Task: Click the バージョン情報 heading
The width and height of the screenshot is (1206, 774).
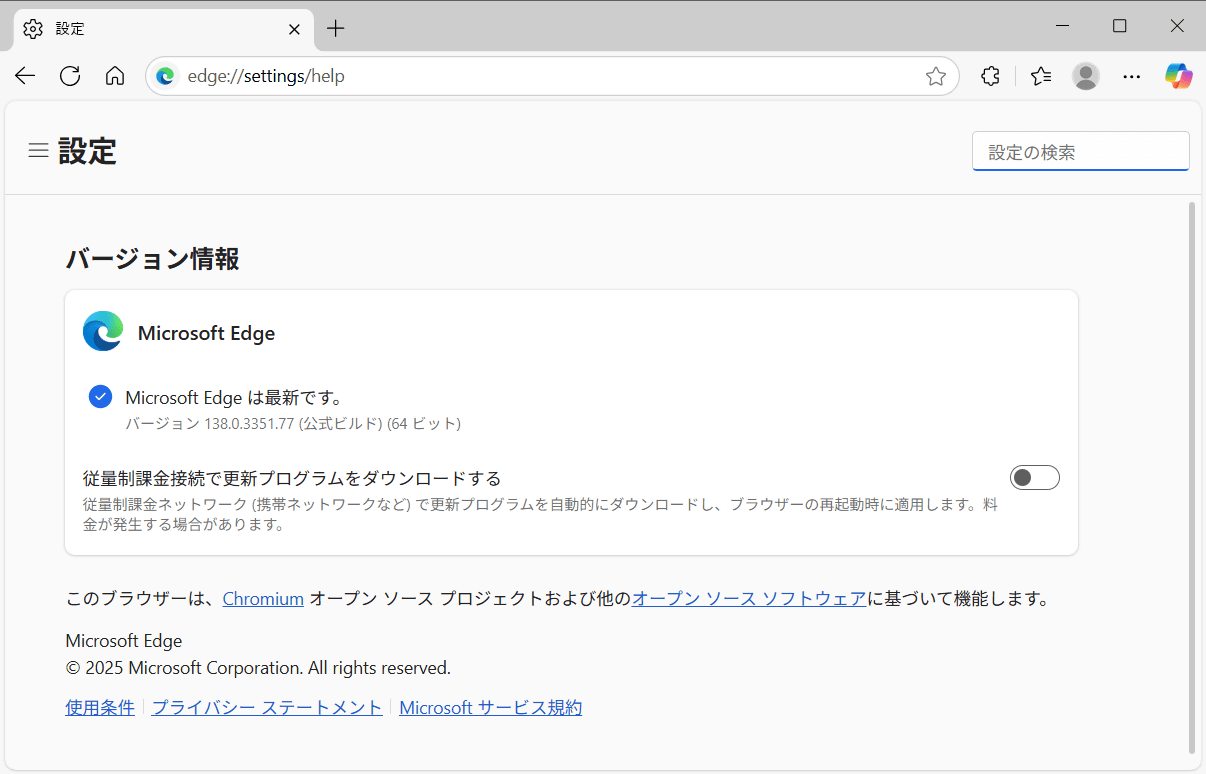Action: click(x=152, y=259)
